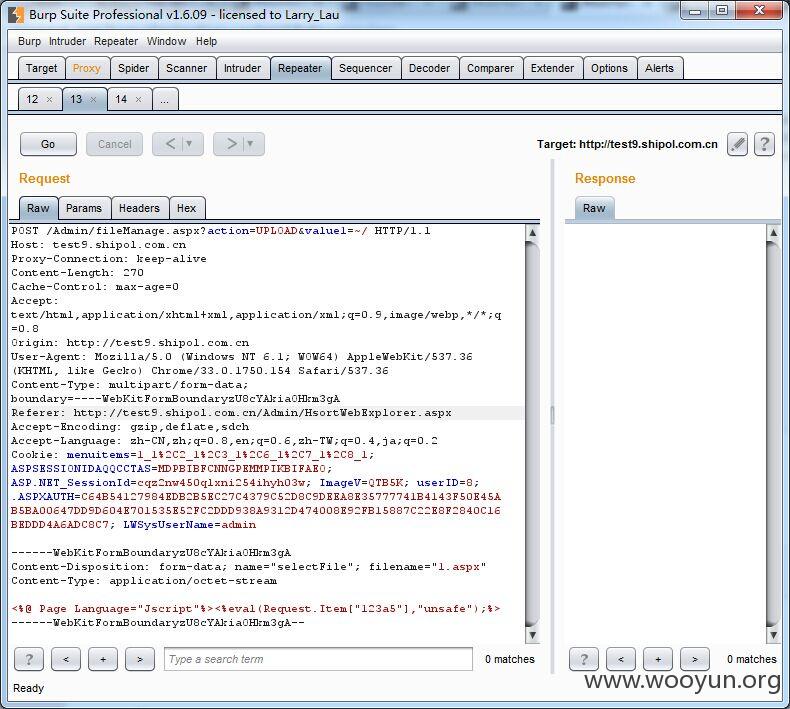The image size is (790, 709).
Task: Select Repeater sub-tab 13
Action: [76, 99]
